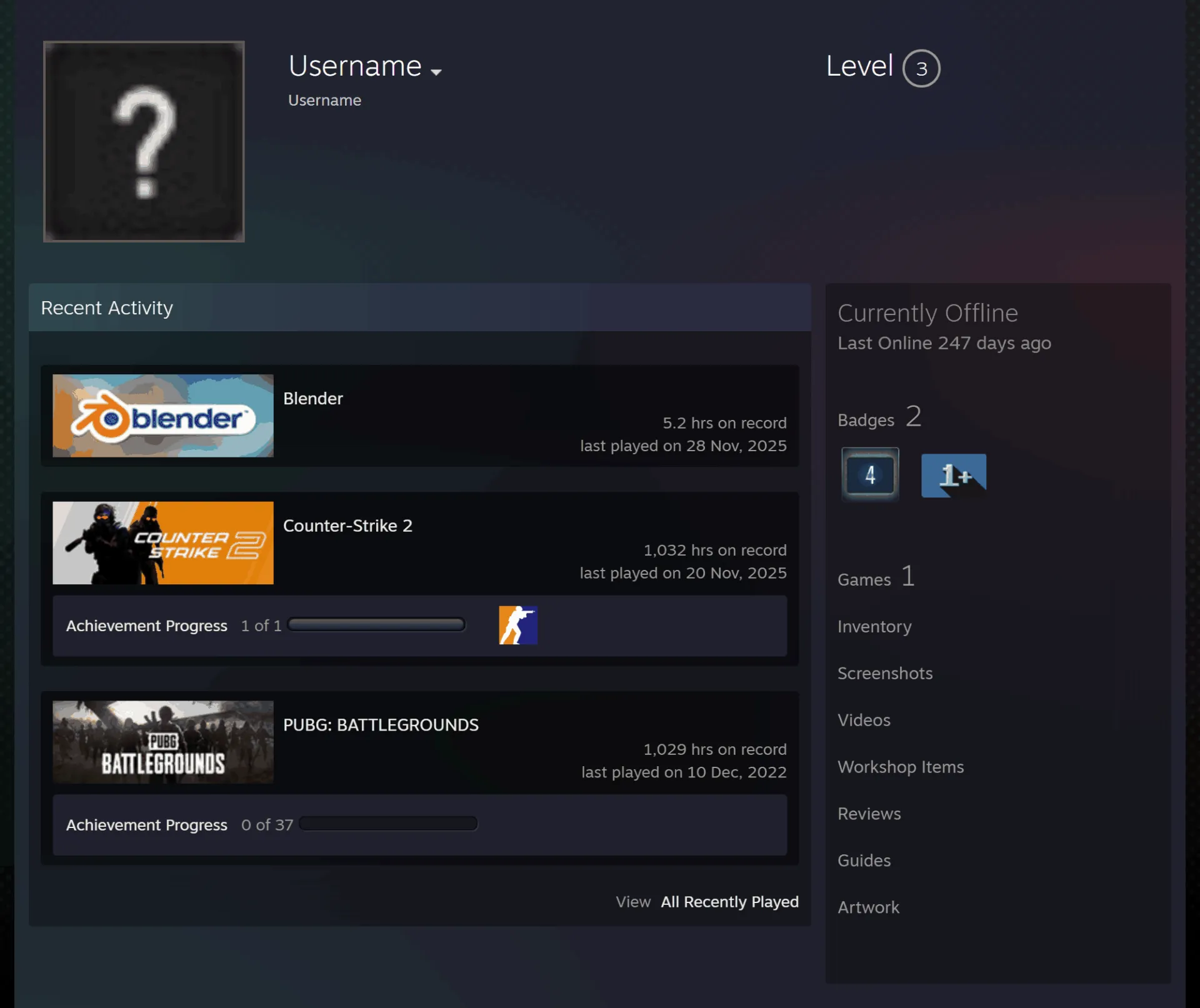Image resolution: width=1200 pixels, height=1008 pixels.
Task: Open the Artwork page
Action: click(x=868, y=907)
